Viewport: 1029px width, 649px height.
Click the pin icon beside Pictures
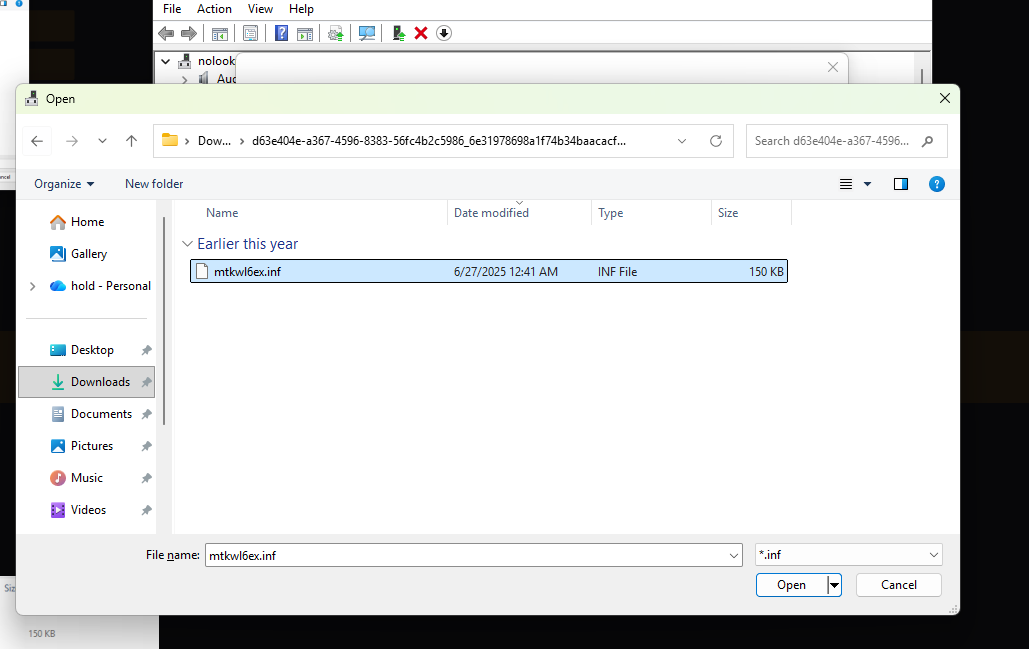pyautogui.click(x=146, y=446)
